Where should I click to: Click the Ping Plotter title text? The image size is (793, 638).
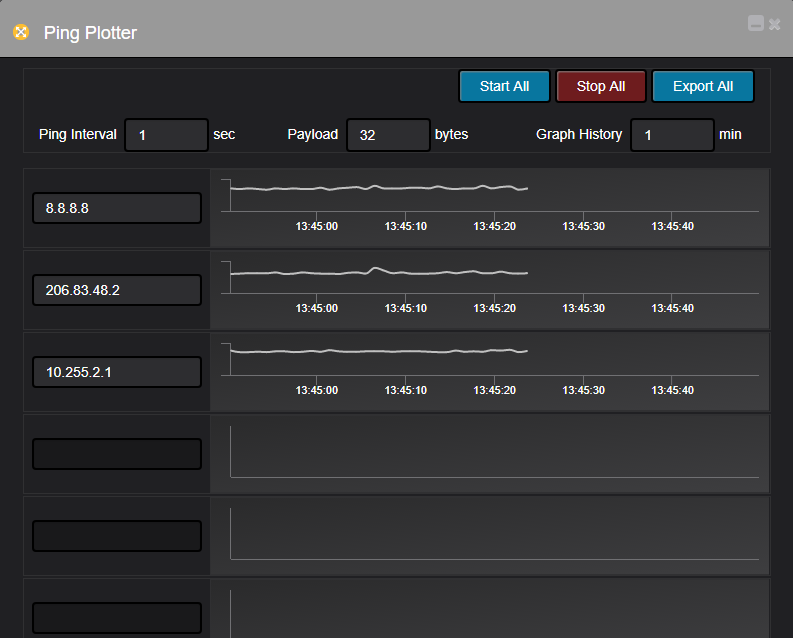(x=90, y=33)
